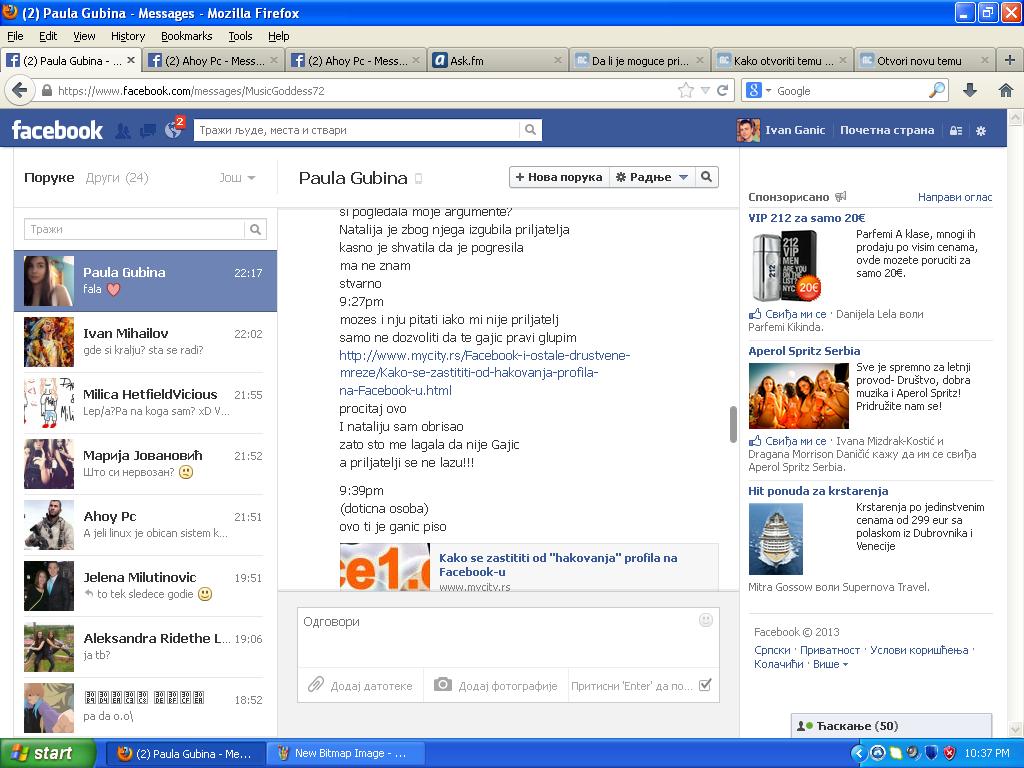Open Facebook messages icon in top bar

(x=148, y=131)
